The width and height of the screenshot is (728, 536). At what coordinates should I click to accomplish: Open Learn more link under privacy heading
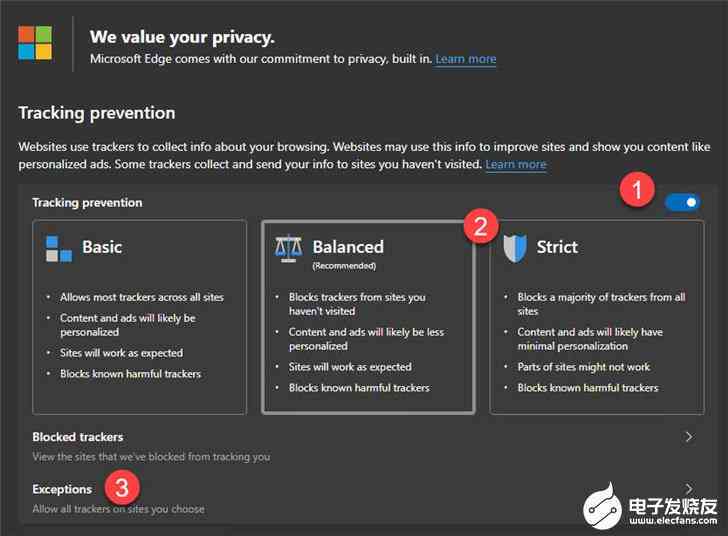pyautogui.click(x=466, y=59)
